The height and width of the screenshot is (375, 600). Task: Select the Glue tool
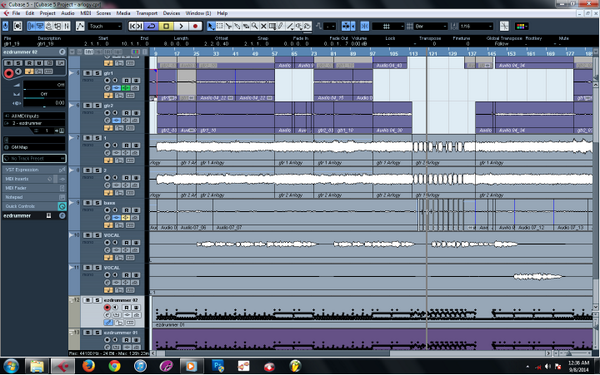[x=237, y=26]
